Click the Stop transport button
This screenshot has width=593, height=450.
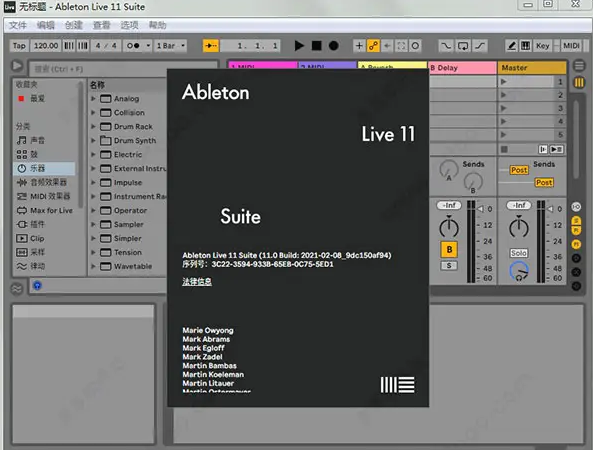[x=316, y=46]
